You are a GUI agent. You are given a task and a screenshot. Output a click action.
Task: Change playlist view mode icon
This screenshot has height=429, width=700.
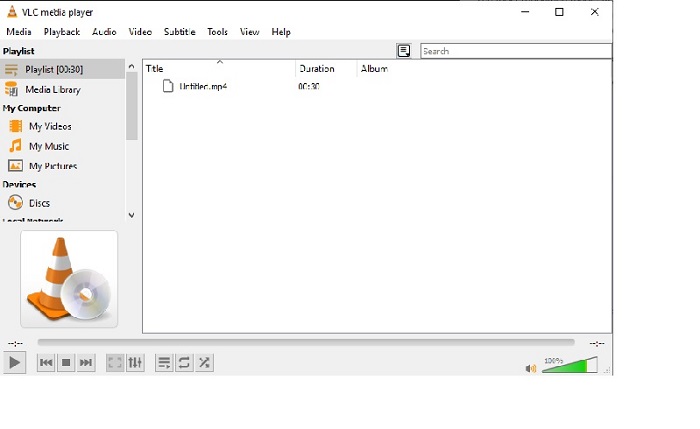click(x=404, y=51)
